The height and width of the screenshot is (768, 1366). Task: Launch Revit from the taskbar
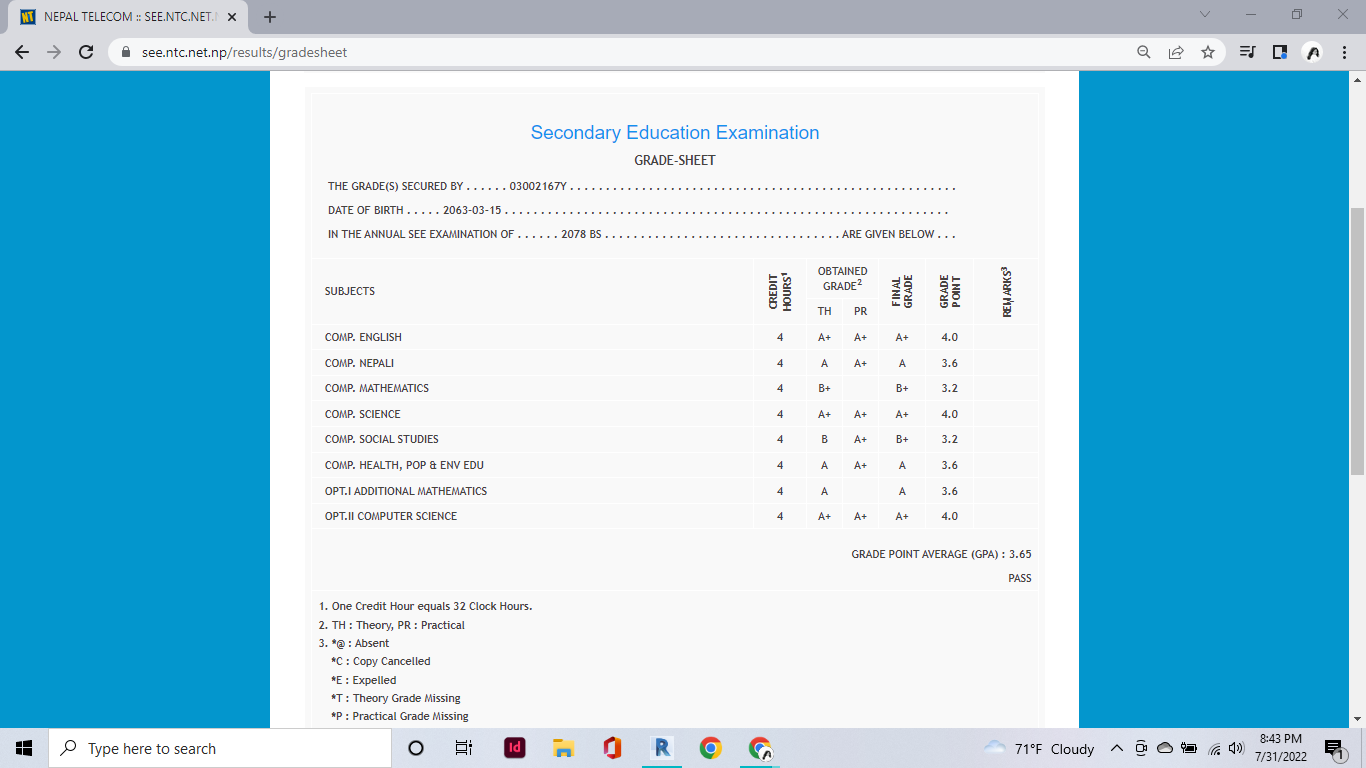[661, 748]
